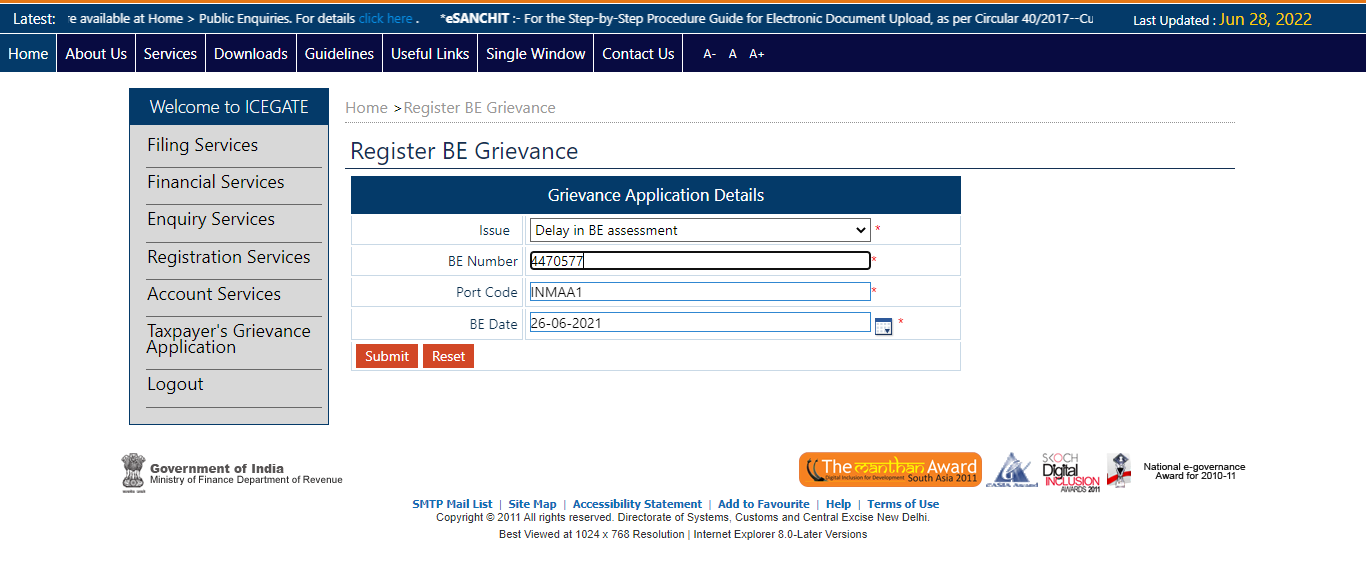
Task: Click the Government of India emblem logo
Action: coord(133,471)
